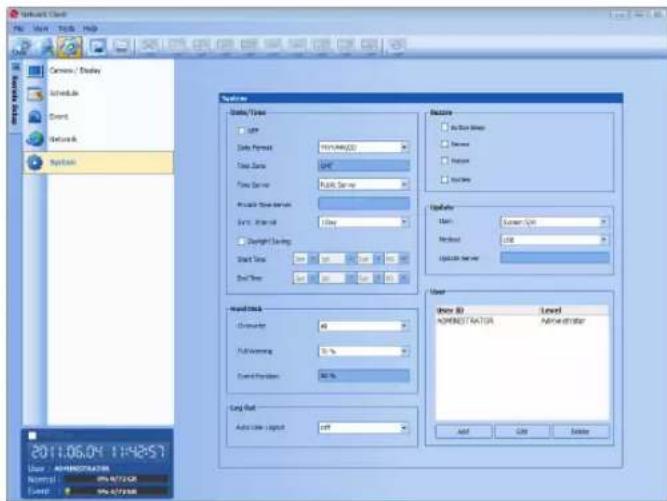667x501 pixels.
Task: Click the Event disk usage bar
Action: point(116,492)
